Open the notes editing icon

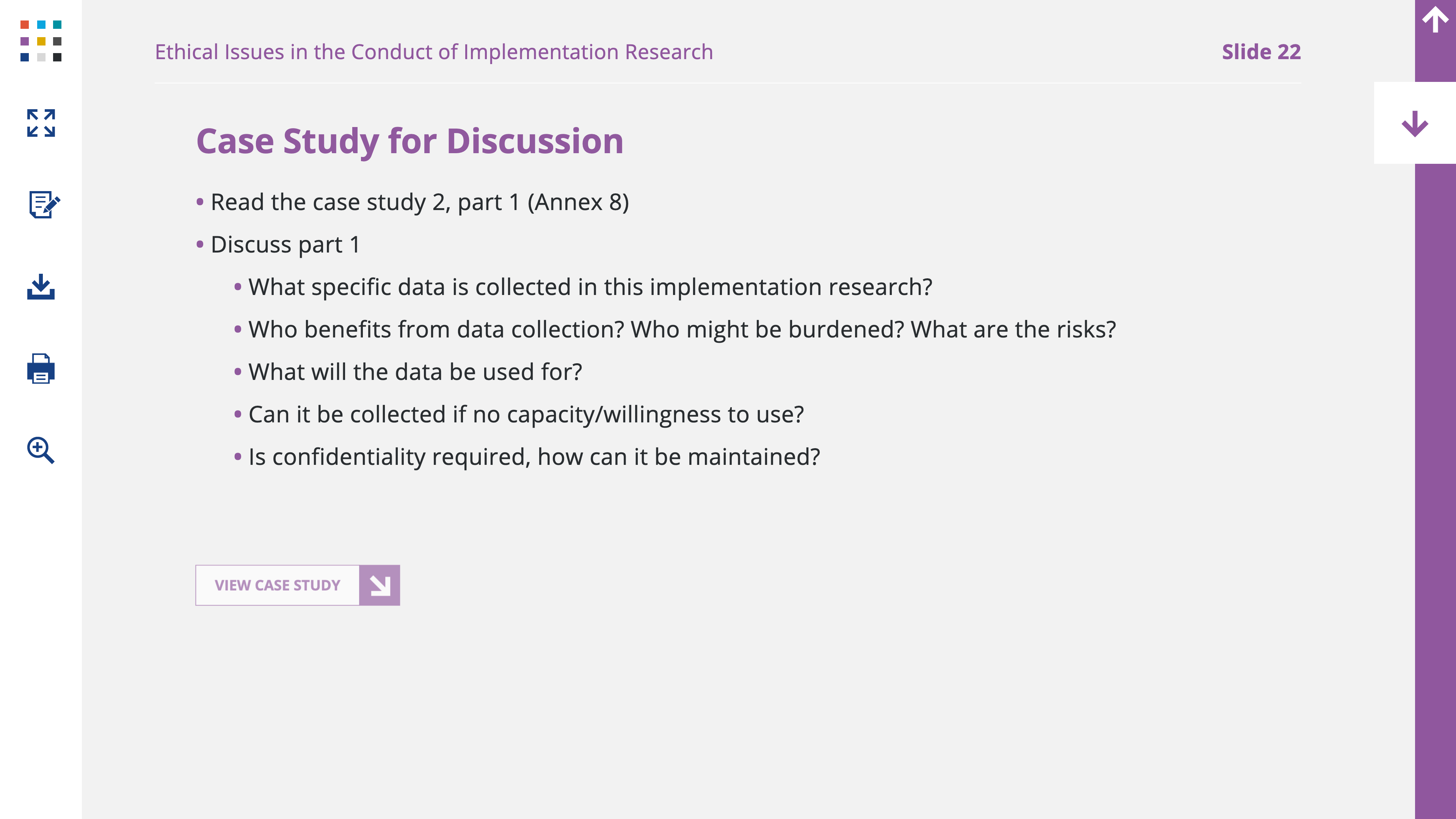[x=44, y=204]
